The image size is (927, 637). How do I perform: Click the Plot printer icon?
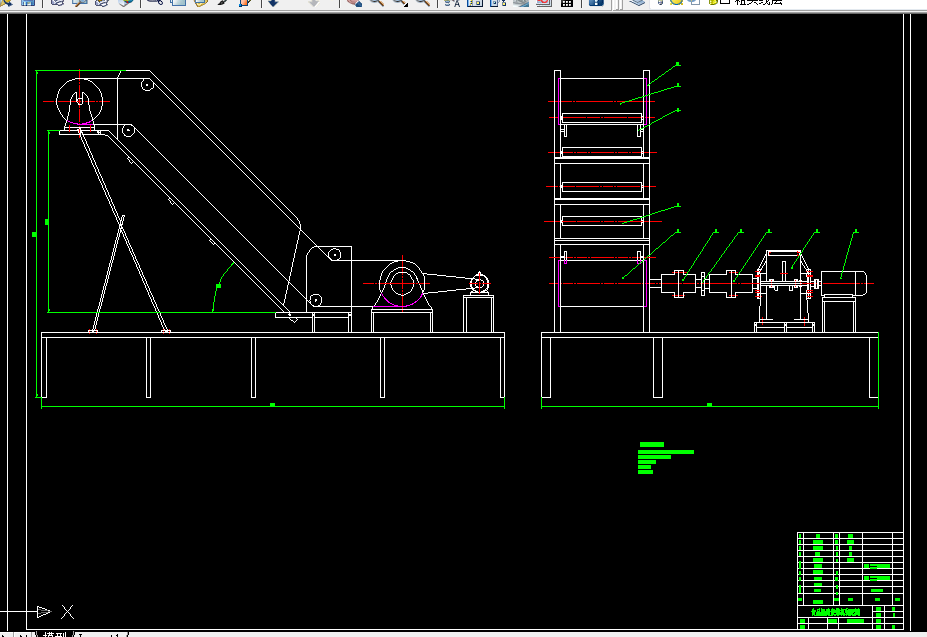click(x=57, y=3)
